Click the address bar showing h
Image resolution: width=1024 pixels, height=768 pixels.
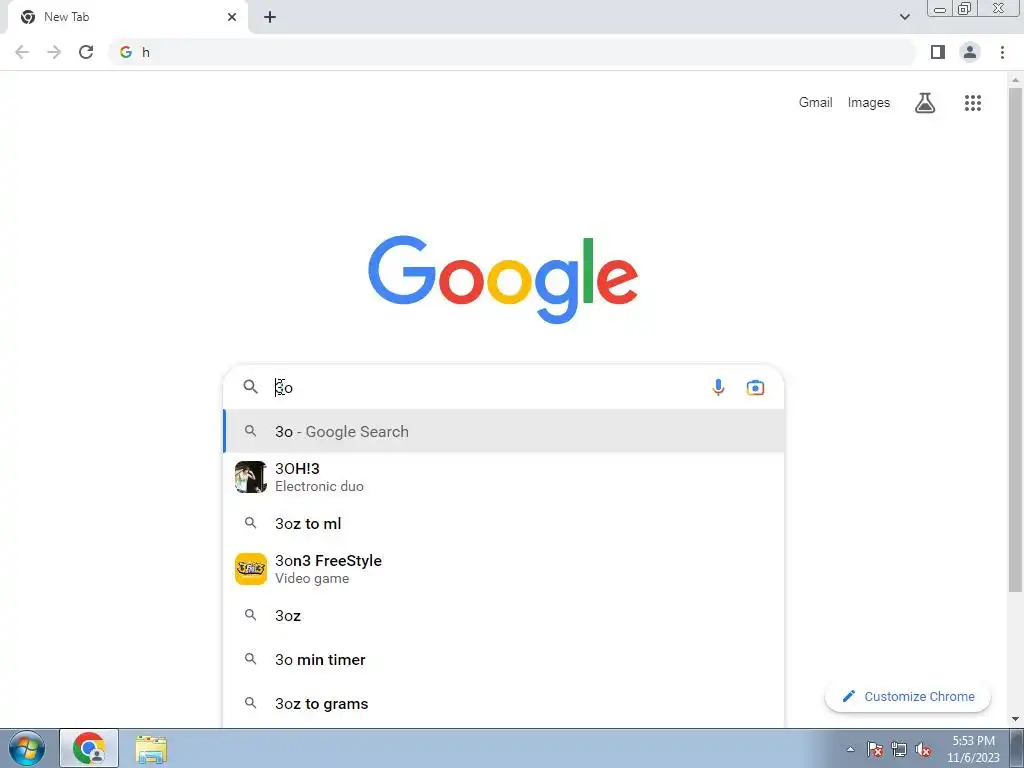(x=513, y=52)
